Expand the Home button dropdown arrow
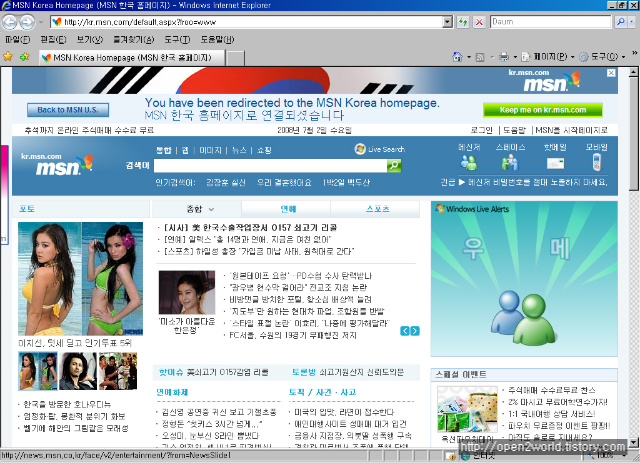Viewport: 640px width, 464px height. 469,57
